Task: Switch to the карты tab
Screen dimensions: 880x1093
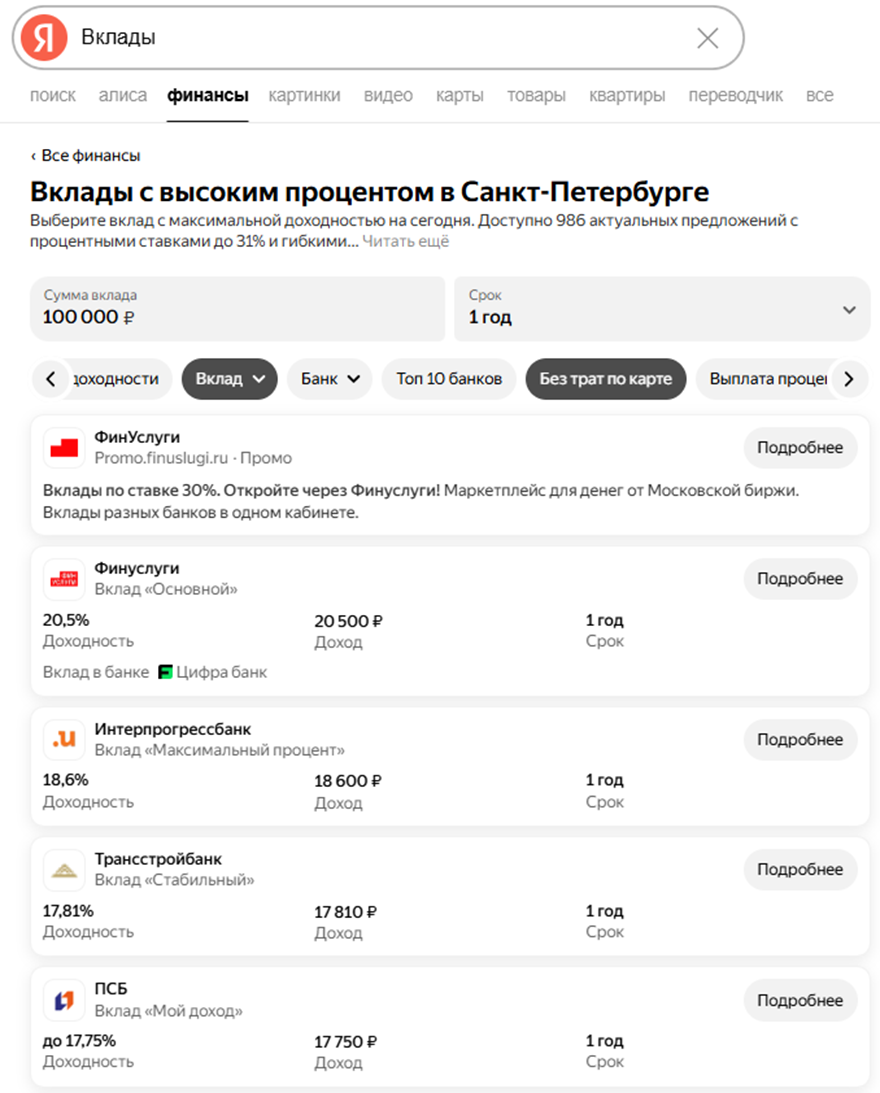Action: click(459, 96)
